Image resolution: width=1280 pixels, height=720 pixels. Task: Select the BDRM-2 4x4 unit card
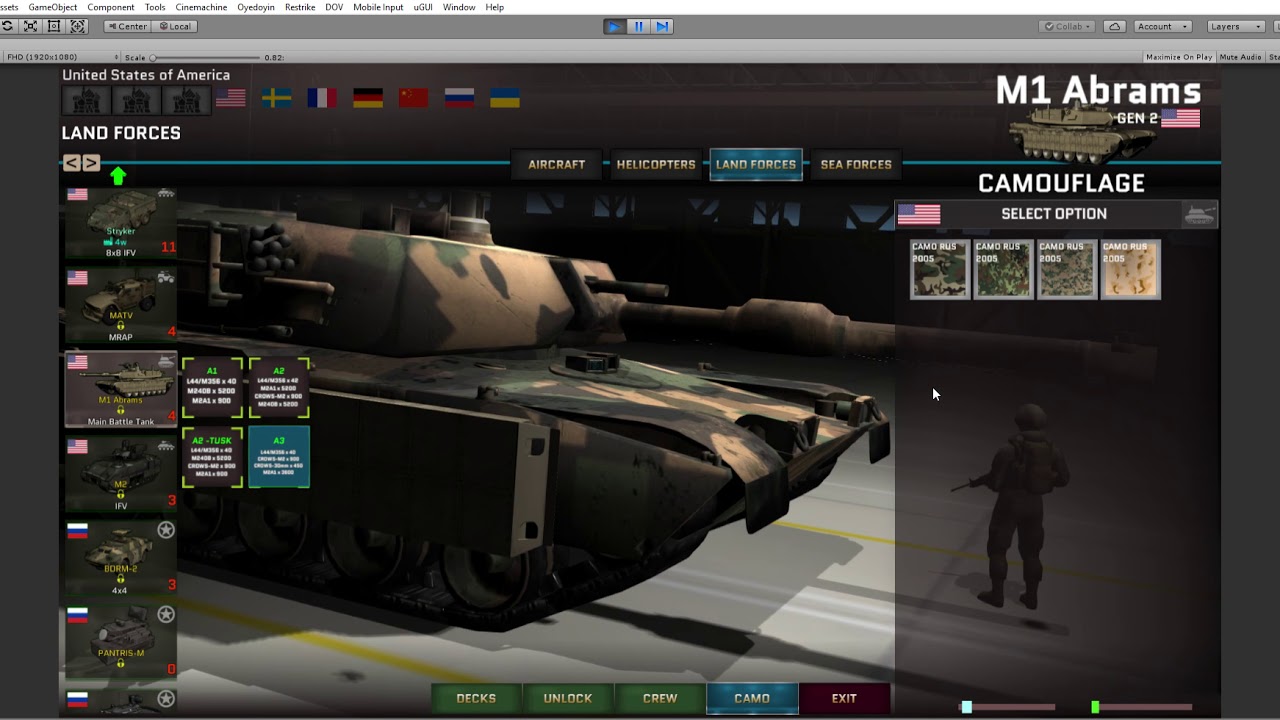121,558
